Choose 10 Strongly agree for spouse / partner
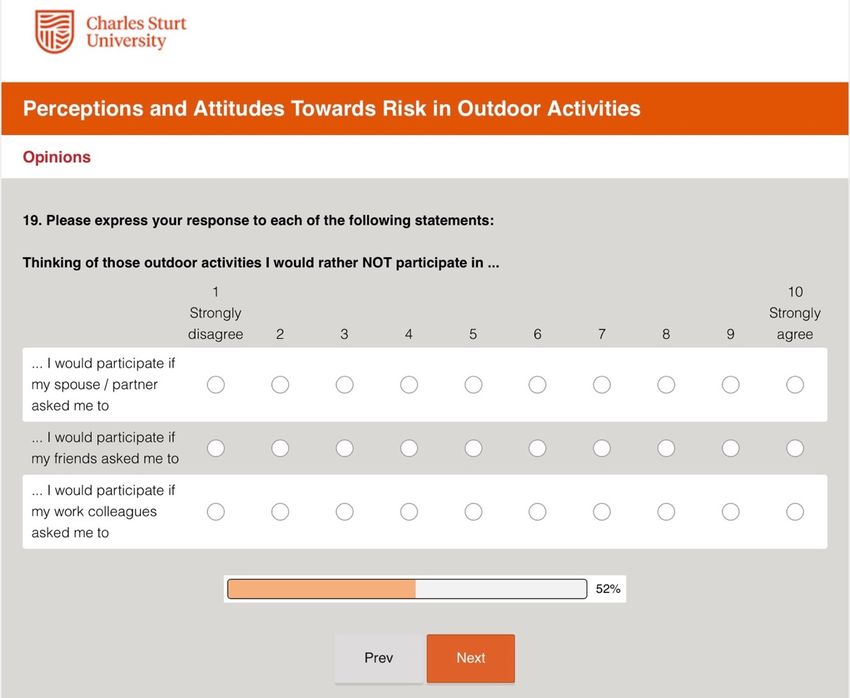 pyautogui.click(x=795, y=385)
